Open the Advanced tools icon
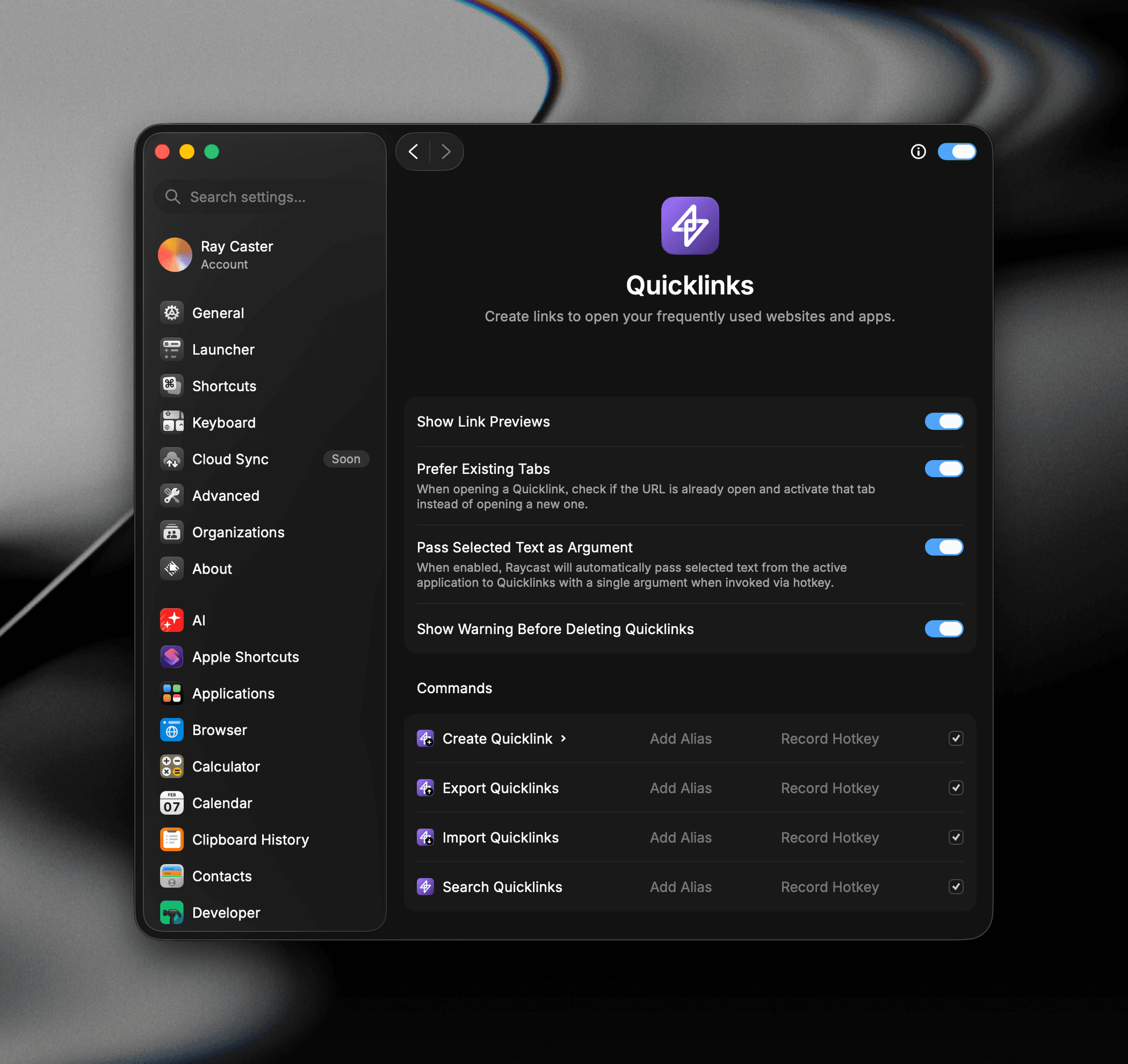 [x=172, y=496]
